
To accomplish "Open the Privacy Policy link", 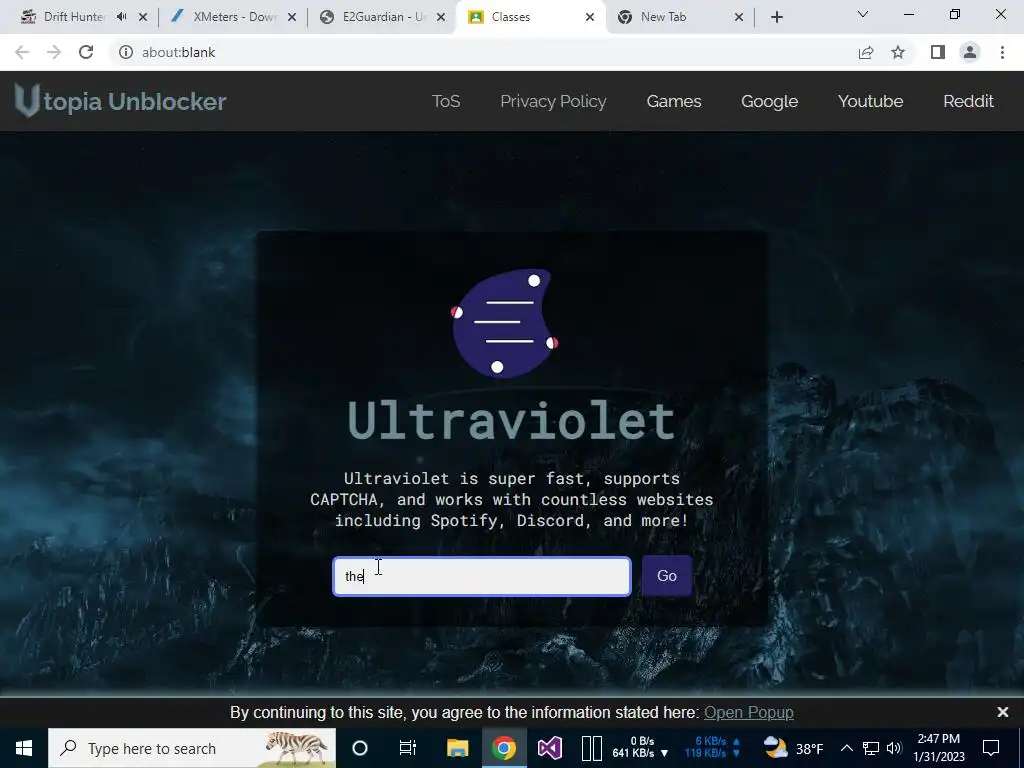I will click(553, 101).
